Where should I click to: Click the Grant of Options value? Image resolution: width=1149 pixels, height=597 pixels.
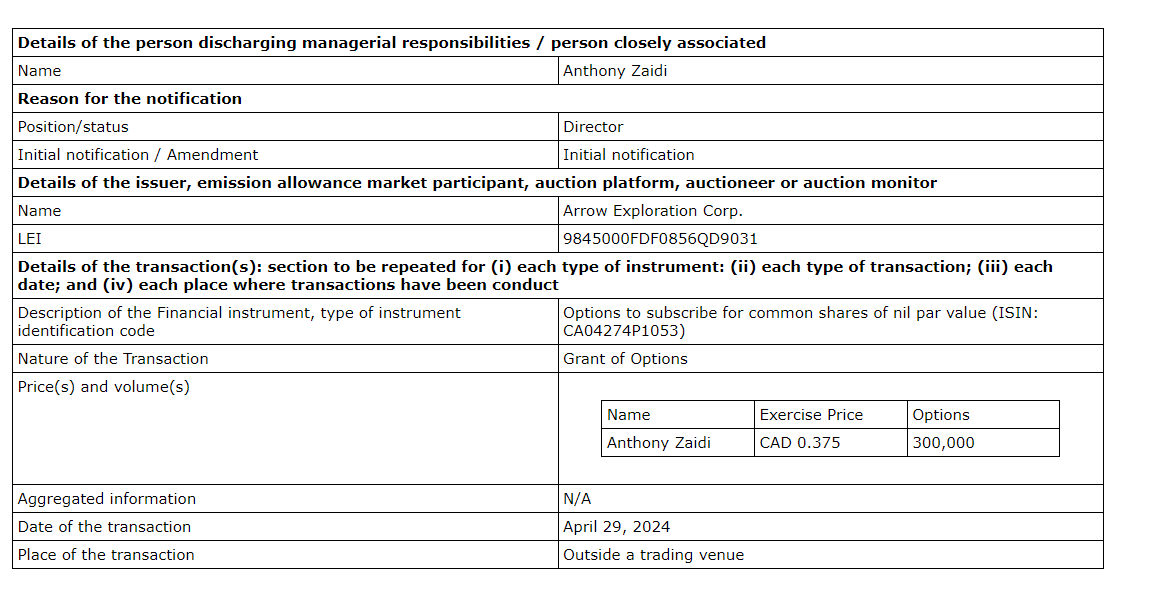click(x=625, y=359)
